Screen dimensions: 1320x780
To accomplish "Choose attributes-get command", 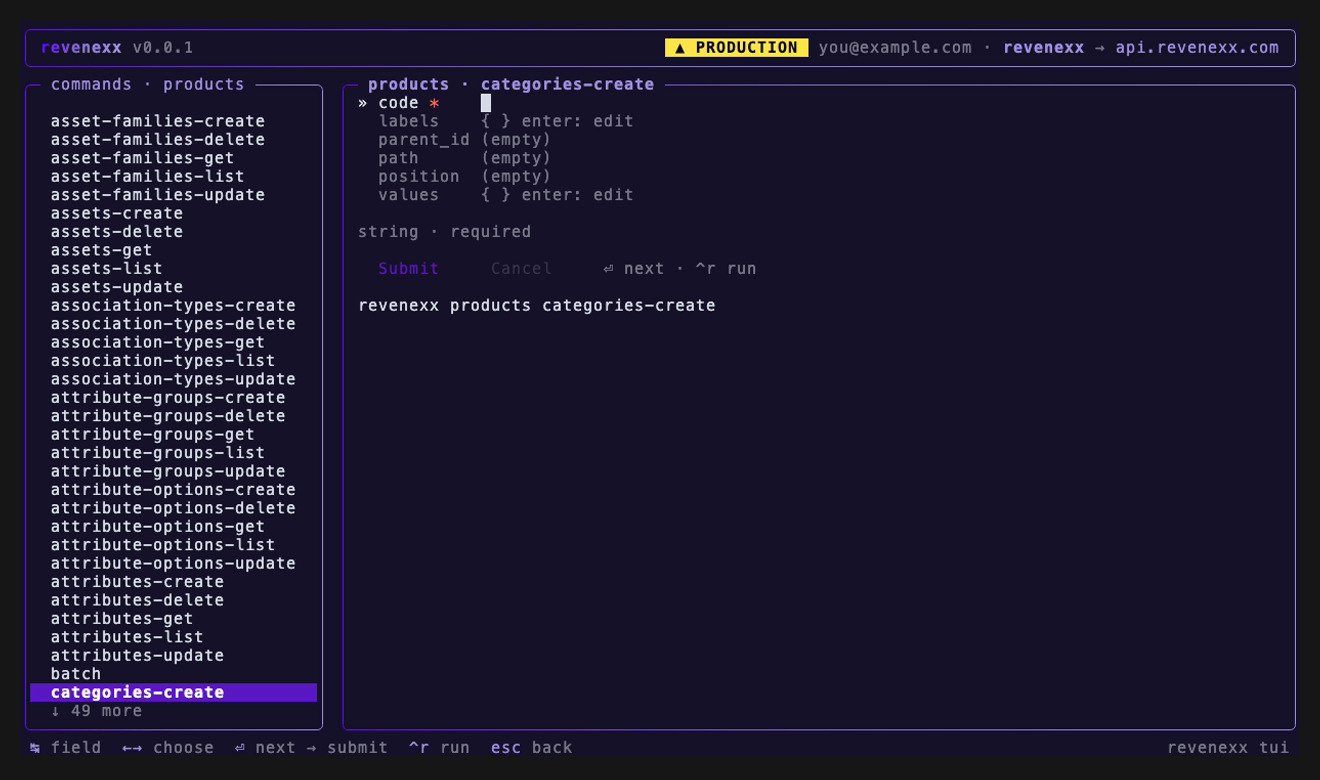I will (122, 618).
